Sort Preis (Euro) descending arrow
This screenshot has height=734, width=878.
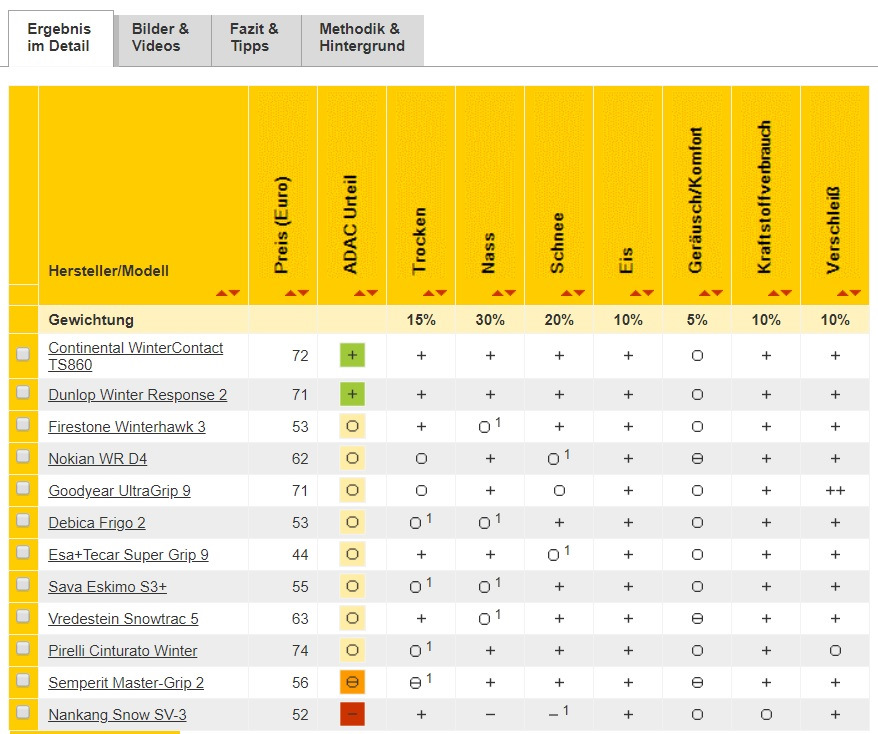pyautogui.click(x=303, y=293)
